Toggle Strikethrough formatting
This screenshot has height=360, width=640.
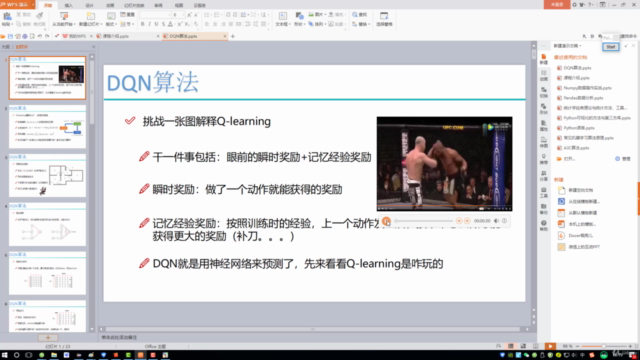point(163,24)
